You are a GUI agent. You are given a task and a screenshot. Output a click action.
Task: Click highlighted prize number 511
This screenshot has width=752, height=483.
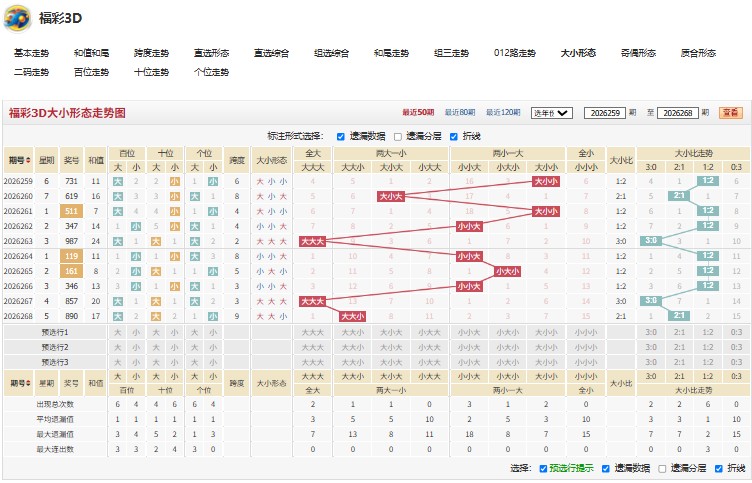coord(71,211)
